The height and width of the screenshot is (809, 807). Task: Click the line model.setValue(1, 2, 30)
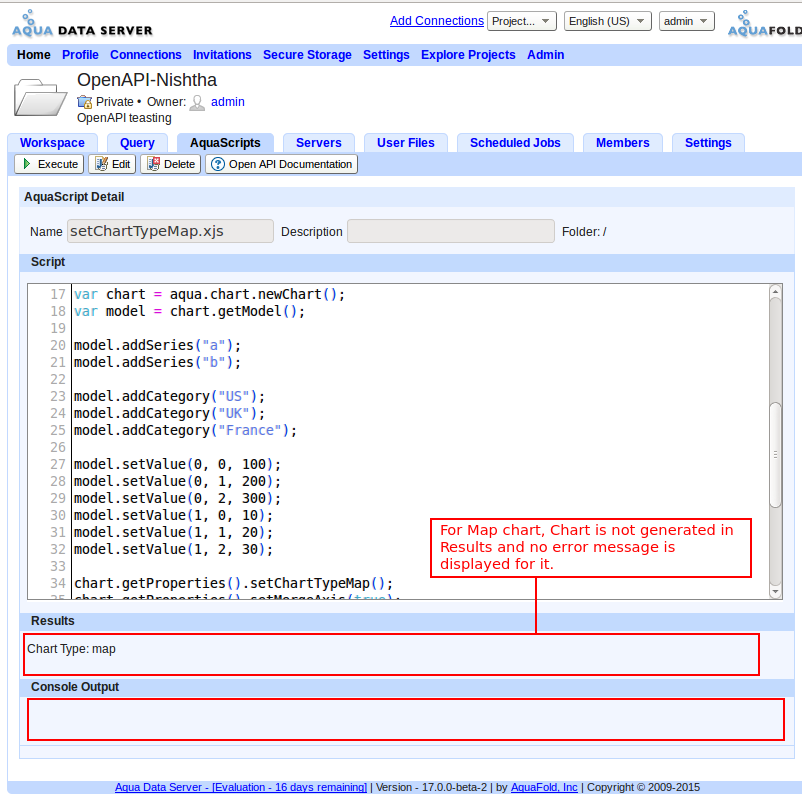click(x=173, y=550)
